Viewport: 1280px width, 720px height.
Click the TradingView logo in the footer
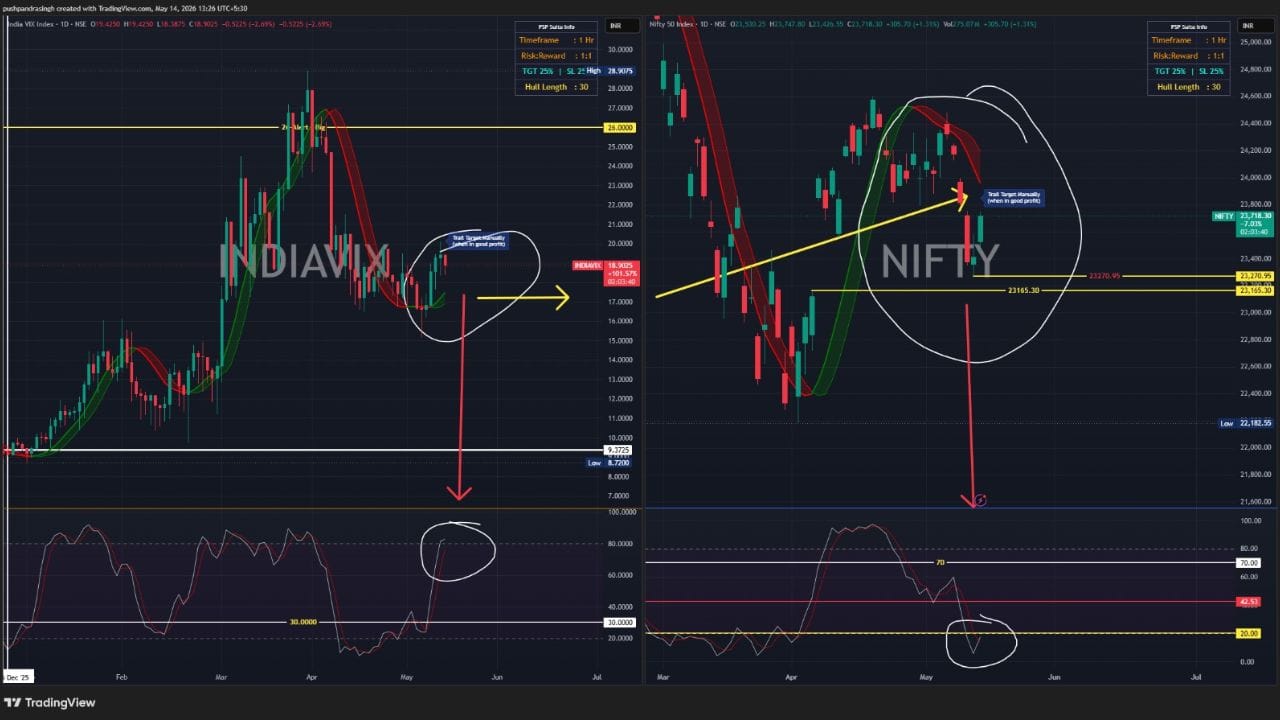click(x=50, y=702)
